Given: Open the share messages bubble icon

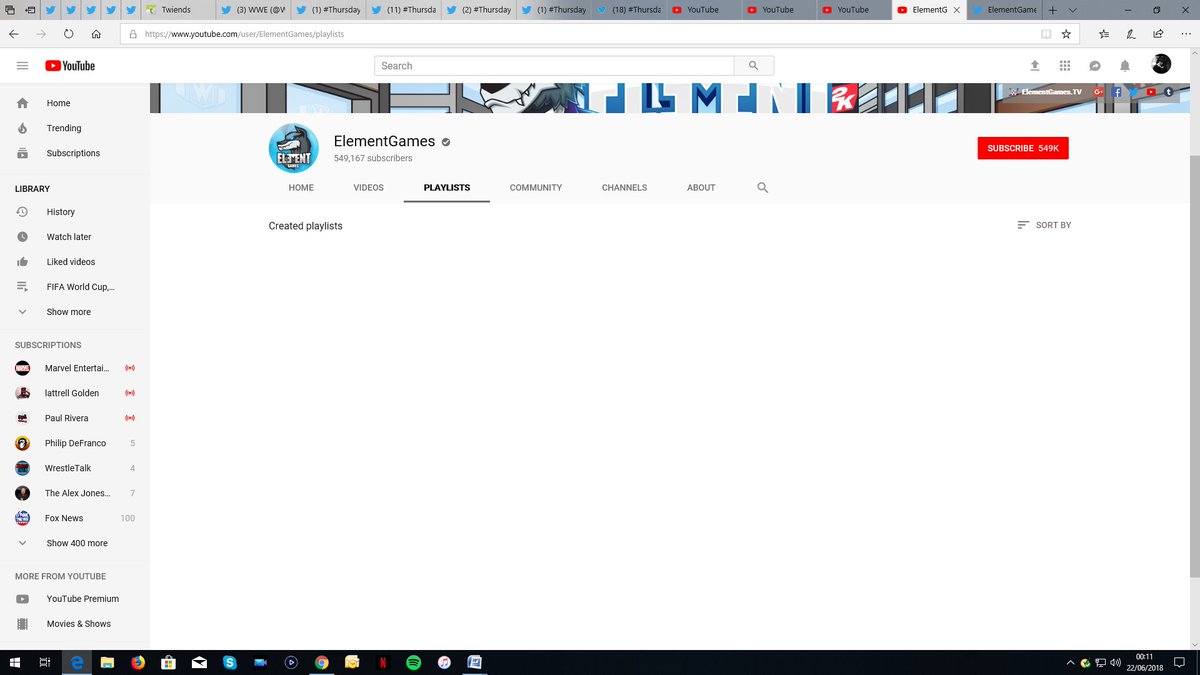Looking at the screenshot, I should click(1095, 66).
